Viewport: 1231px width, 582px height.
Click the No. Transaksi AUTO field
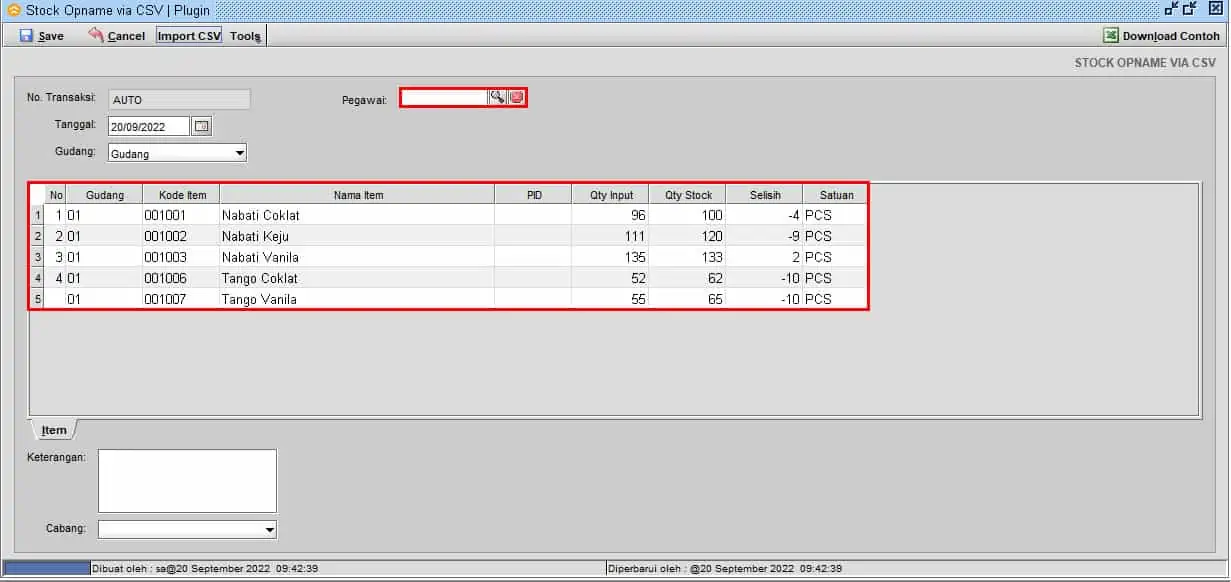coord(179,99)
